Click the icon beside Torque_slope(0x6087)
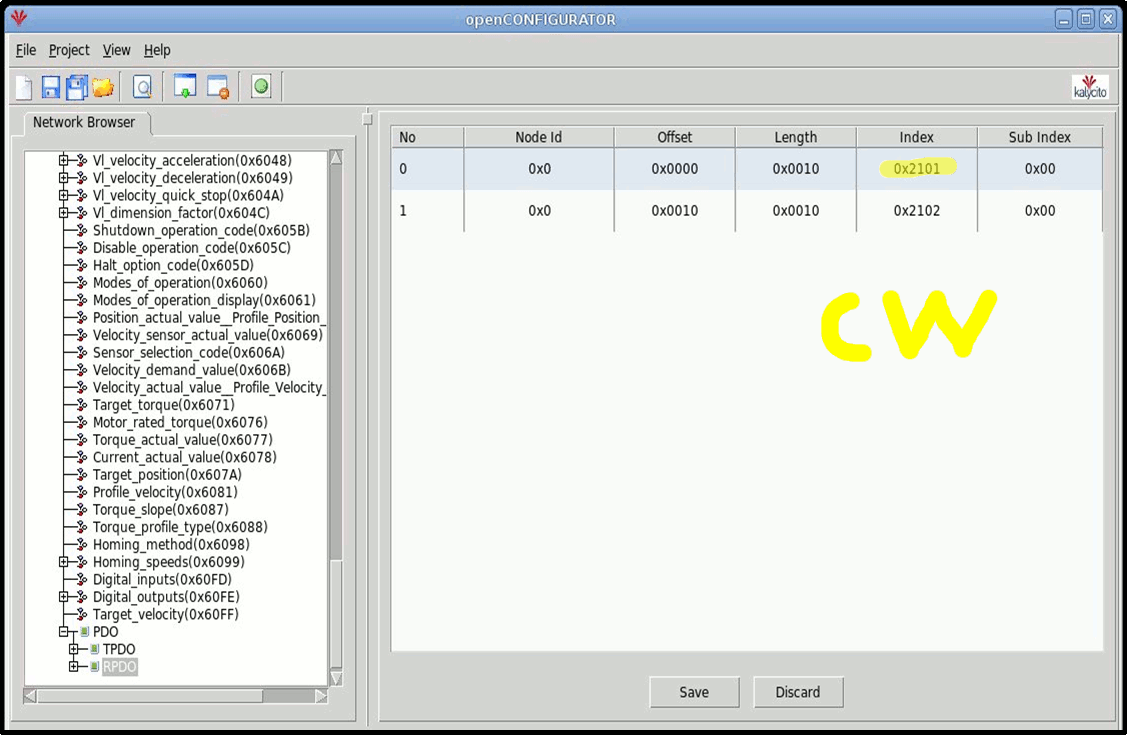This screenshot has height=735, width=1127. (81, 509)
